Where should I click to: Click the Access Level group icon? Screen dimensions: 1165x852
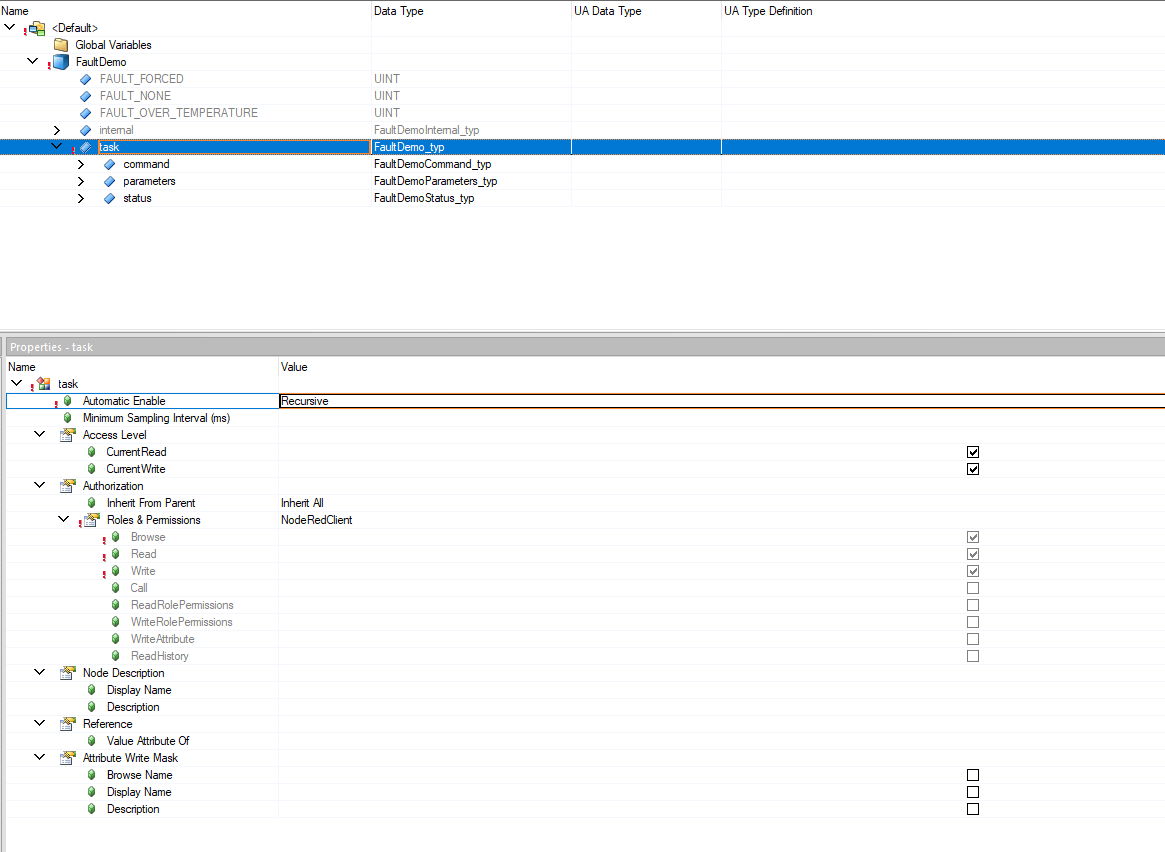pyautogui.click(x=68, y=435)
